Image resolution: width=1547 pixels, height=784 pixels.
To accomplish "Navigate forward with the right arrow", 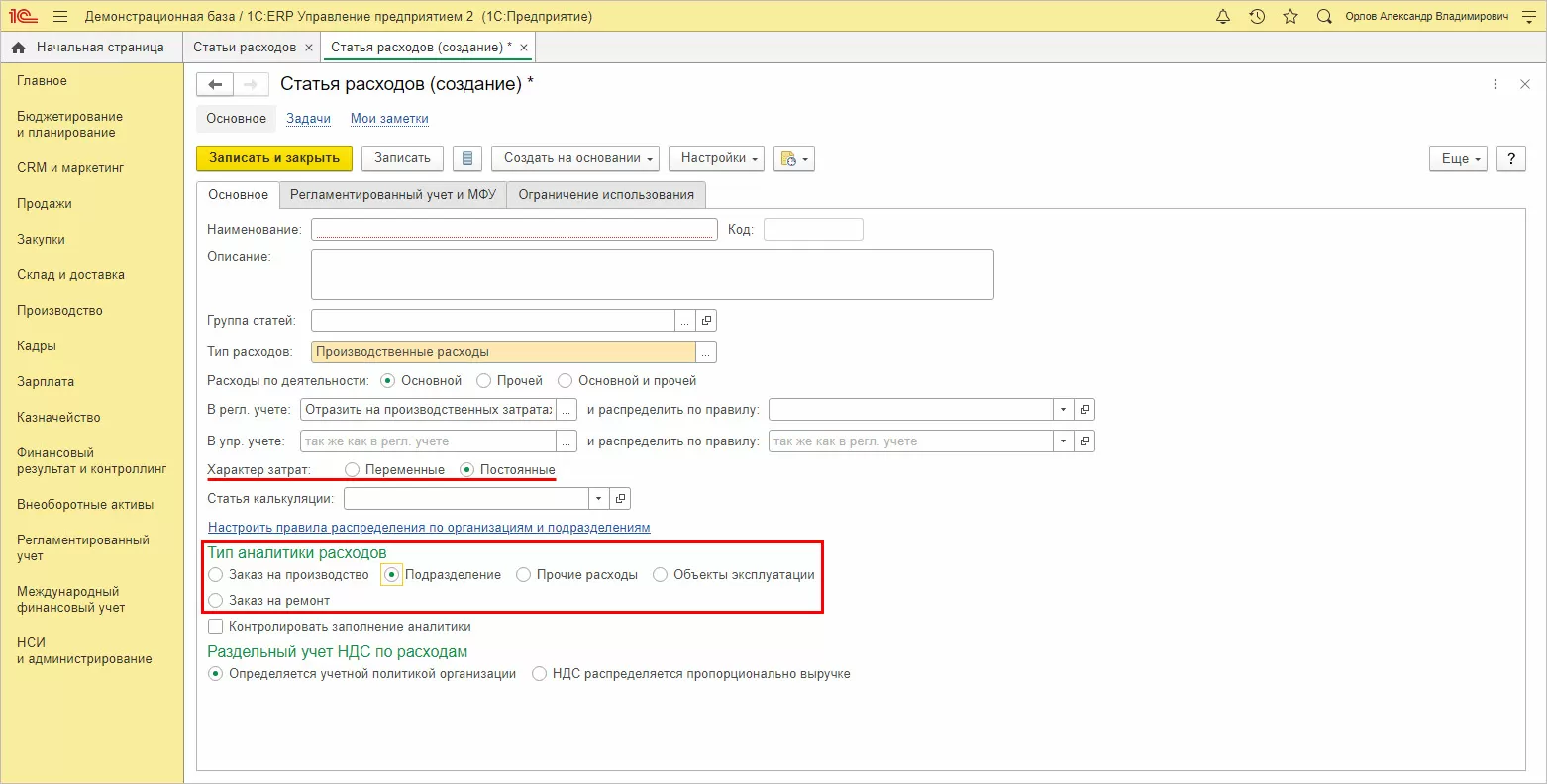I will (x=251, y=85).
